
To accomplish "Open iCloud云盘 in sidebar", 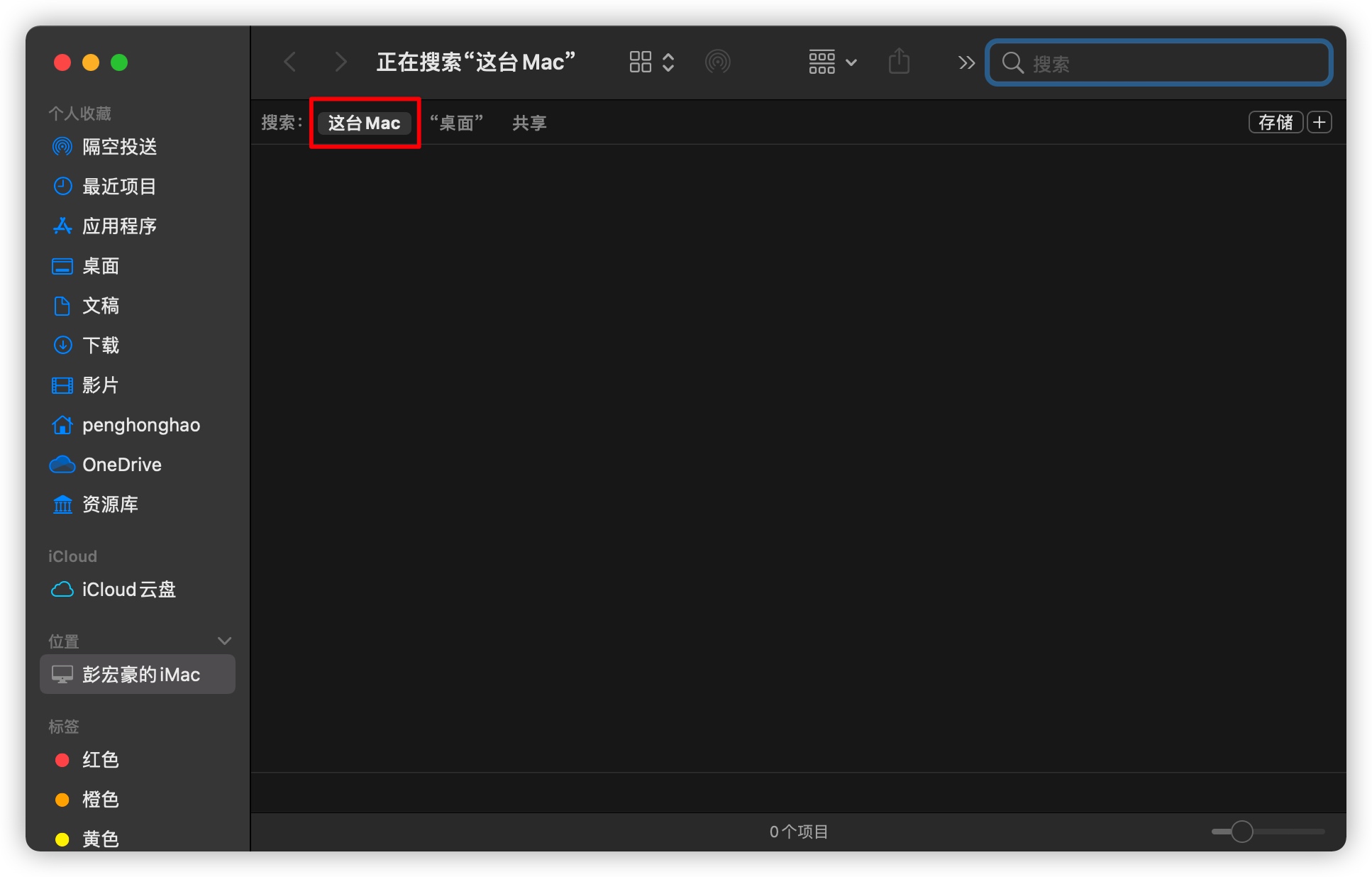I will (128, 590).
